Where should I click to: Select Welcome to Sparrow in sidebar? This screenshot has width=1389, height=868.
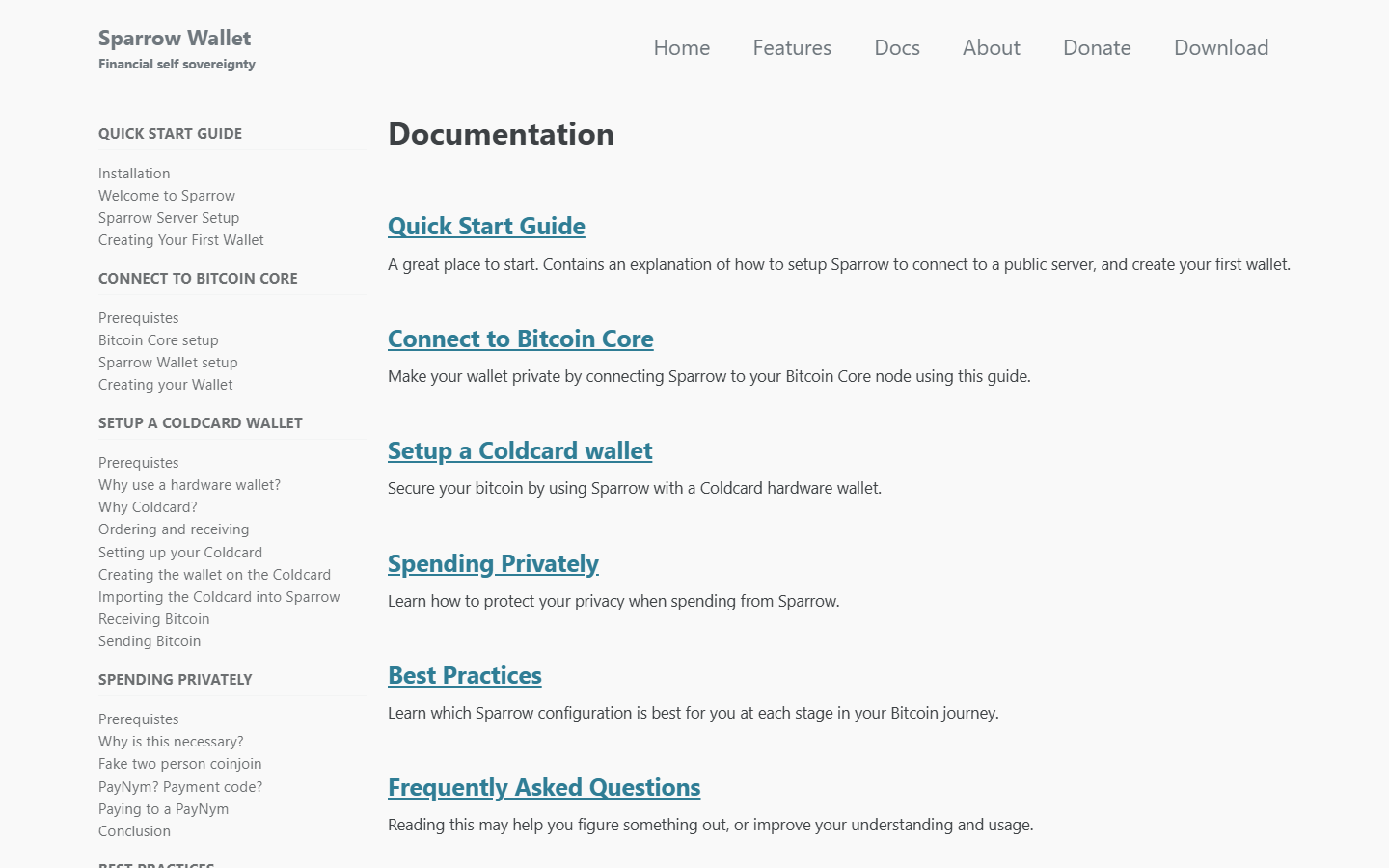click(167, 196)
